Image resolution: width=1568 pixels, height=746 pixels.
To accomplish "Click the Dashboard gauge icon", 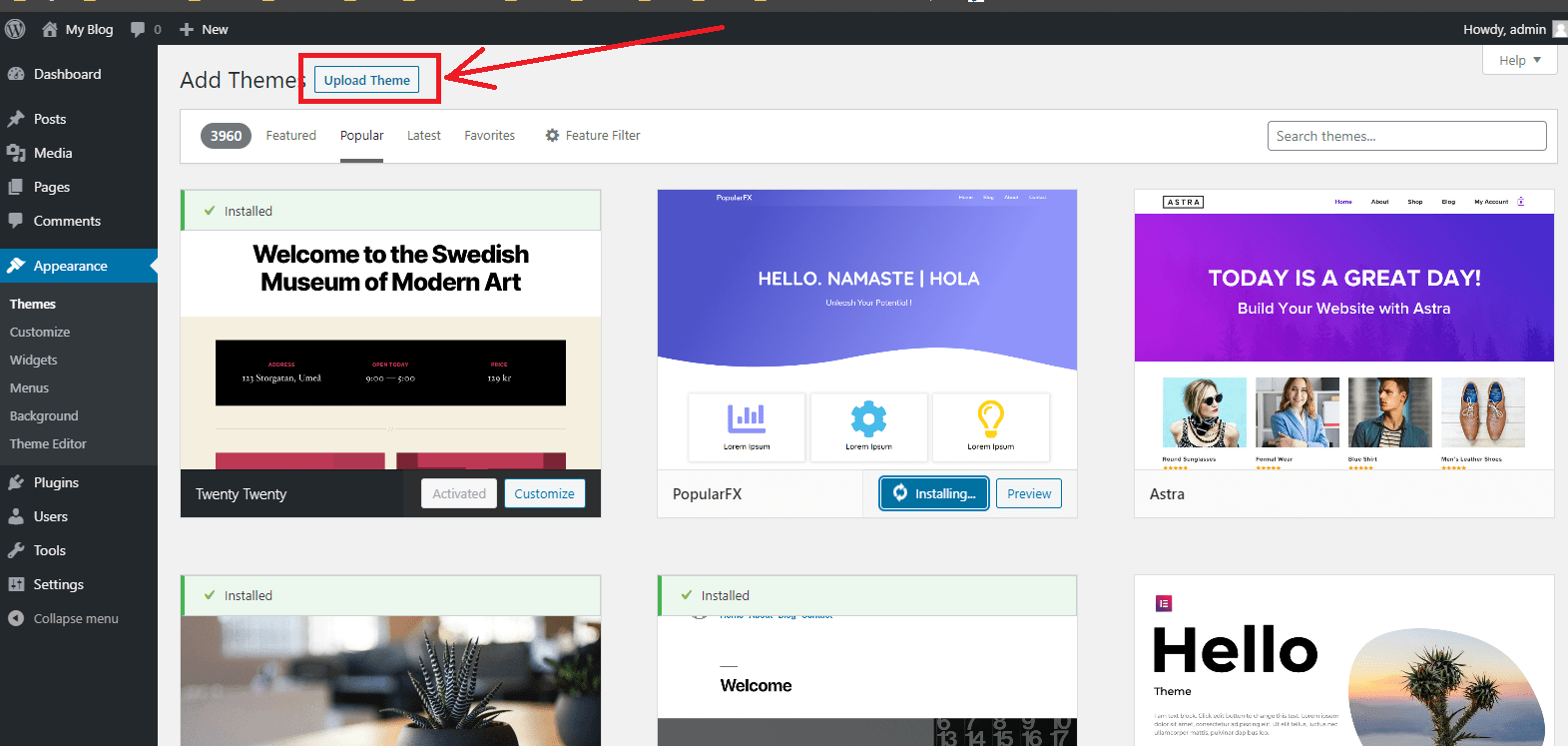I will pos(16,74).
